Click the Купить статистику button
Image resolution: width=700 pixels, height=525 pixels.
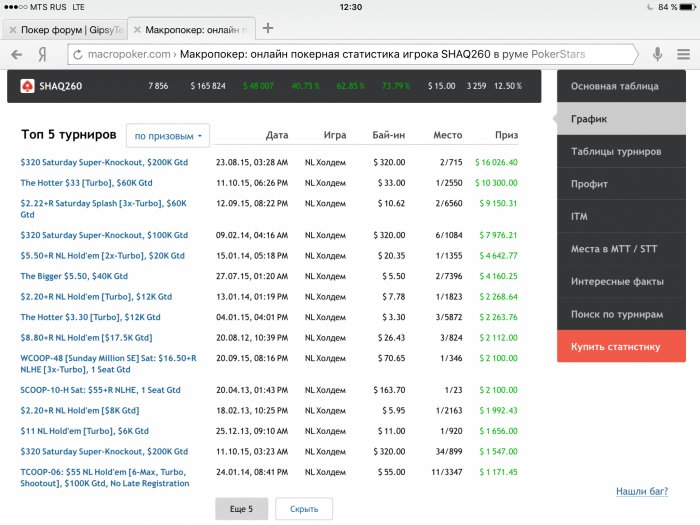click(x=621, y=346)
